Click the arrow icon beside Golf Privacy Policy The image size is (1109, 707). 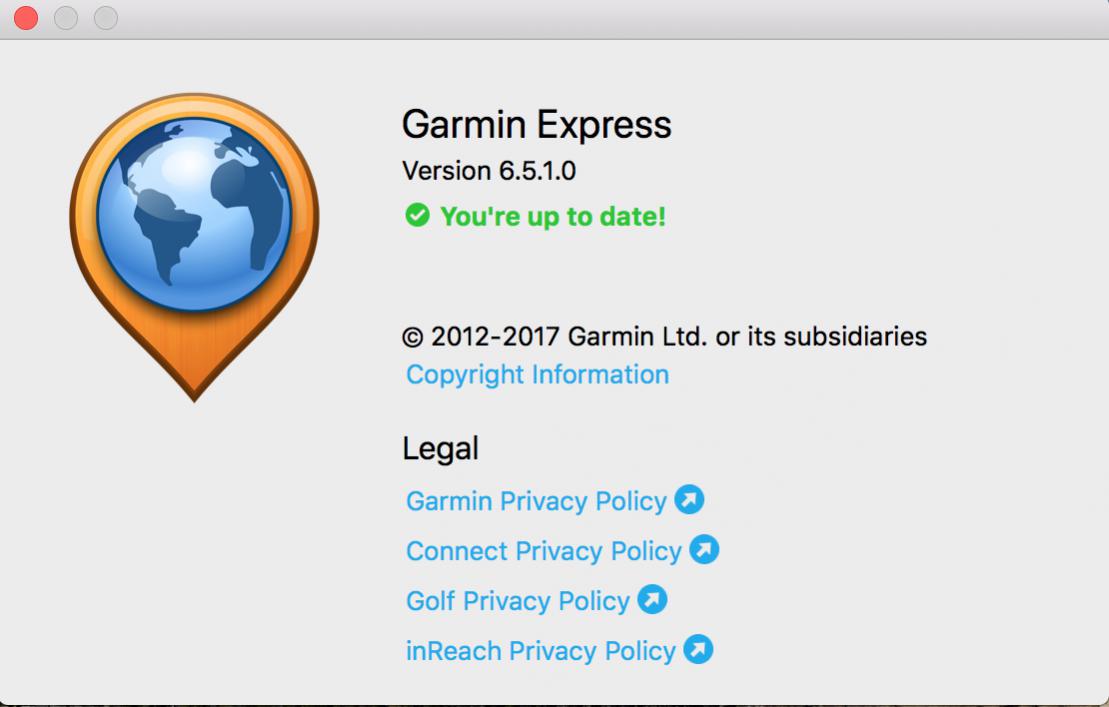(x=652, y=600)
